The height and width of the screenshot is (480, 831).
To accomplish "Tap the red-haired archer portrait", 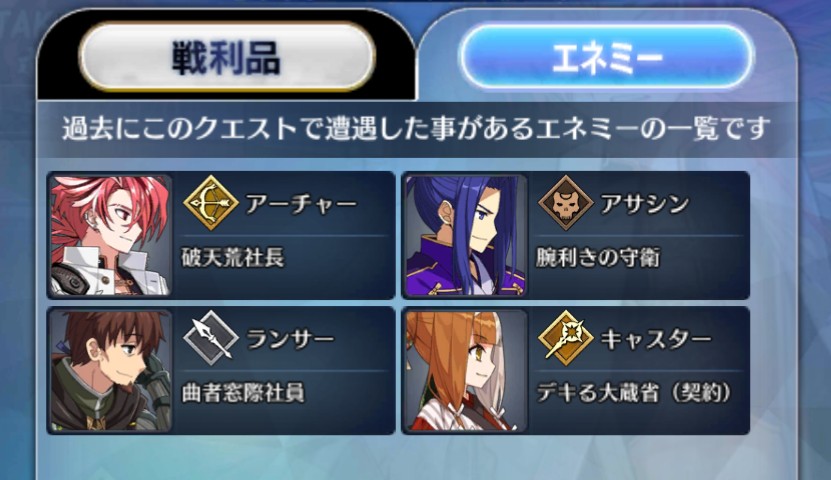I will [x=110, y=236].
